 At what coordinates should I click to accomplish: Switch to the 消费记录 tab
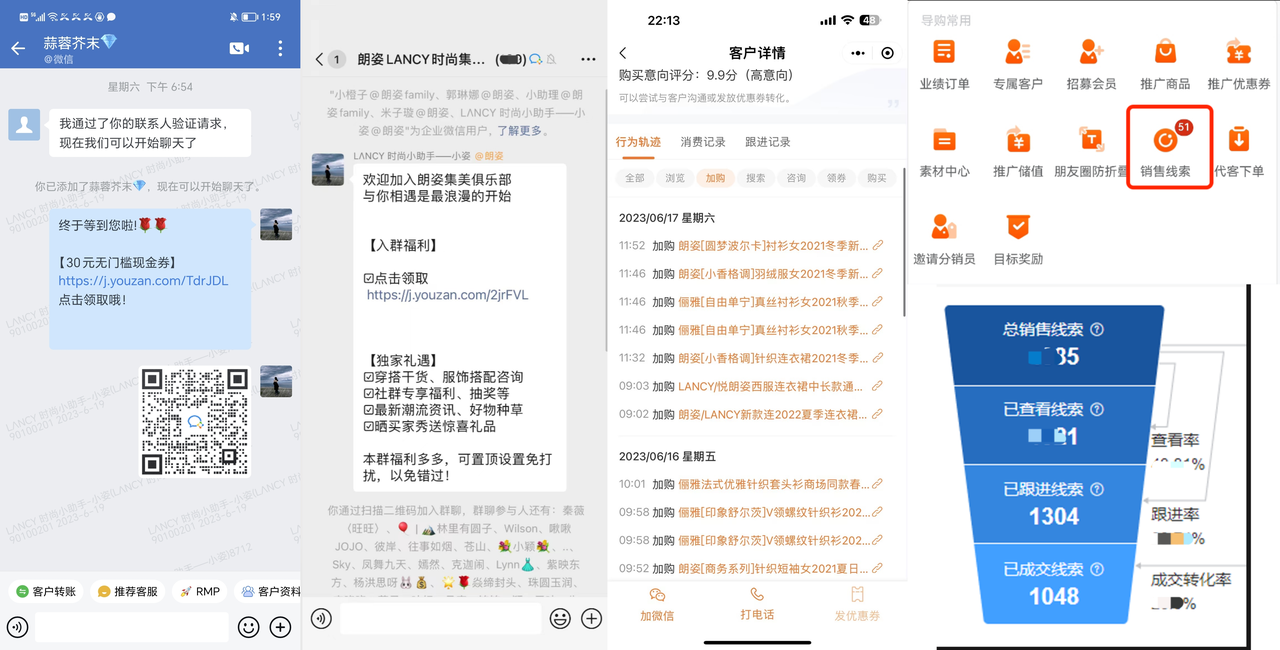(703, 142)
